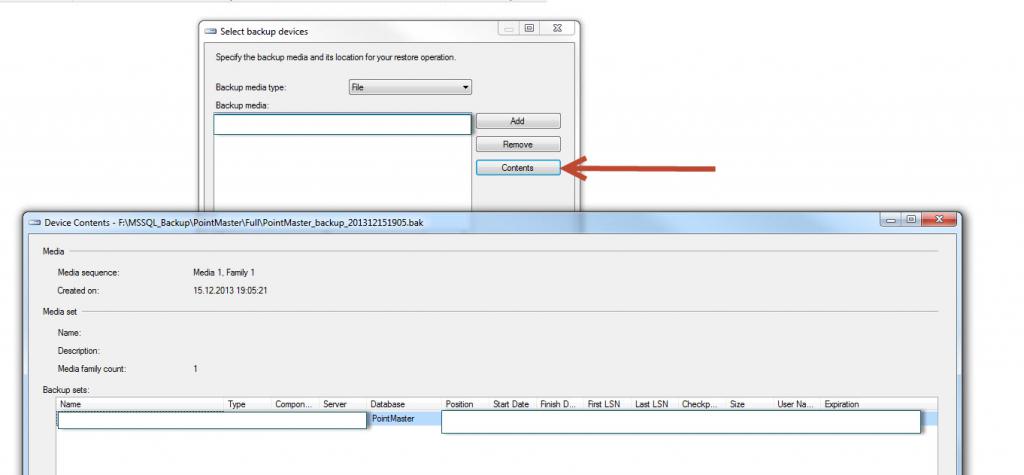Maximize the Device Contents window
Image resolution: width=1024 pixels, height=475 pixels.
[911, 220]
